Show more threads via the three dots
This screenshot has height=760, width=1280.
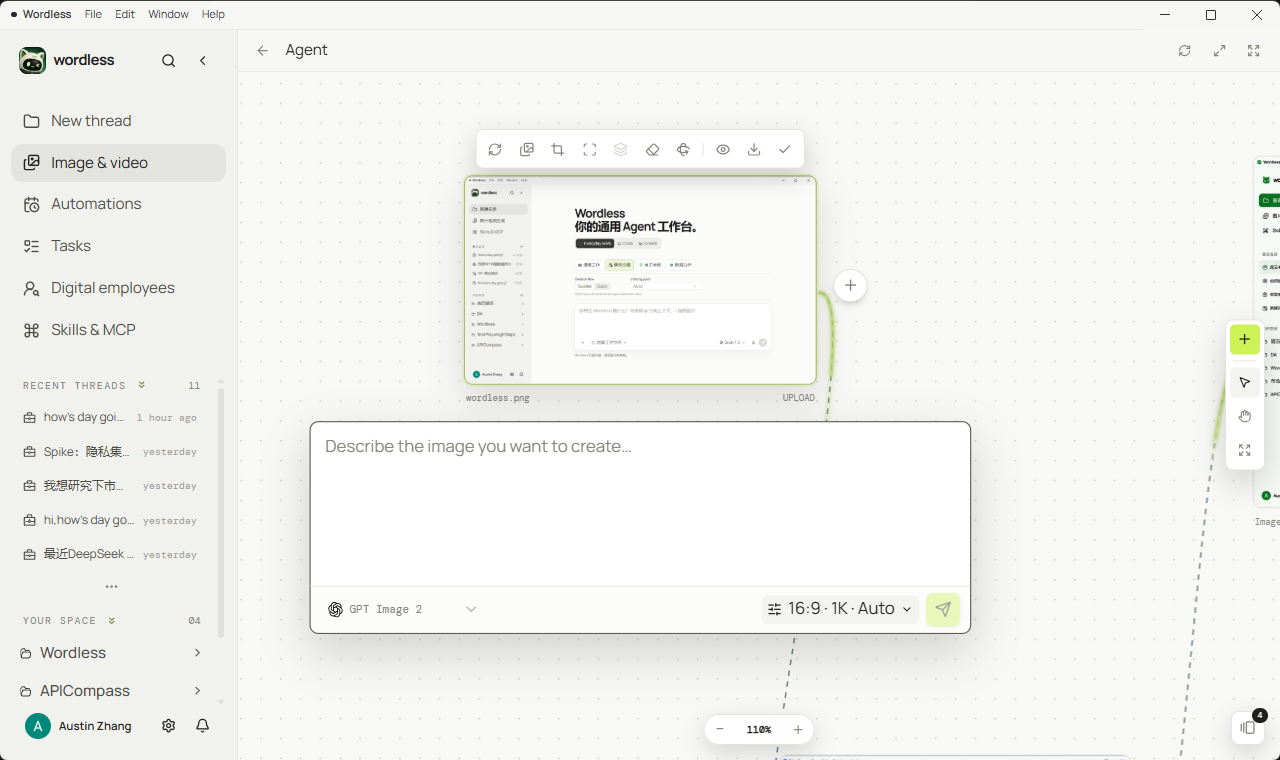[112, 587]
